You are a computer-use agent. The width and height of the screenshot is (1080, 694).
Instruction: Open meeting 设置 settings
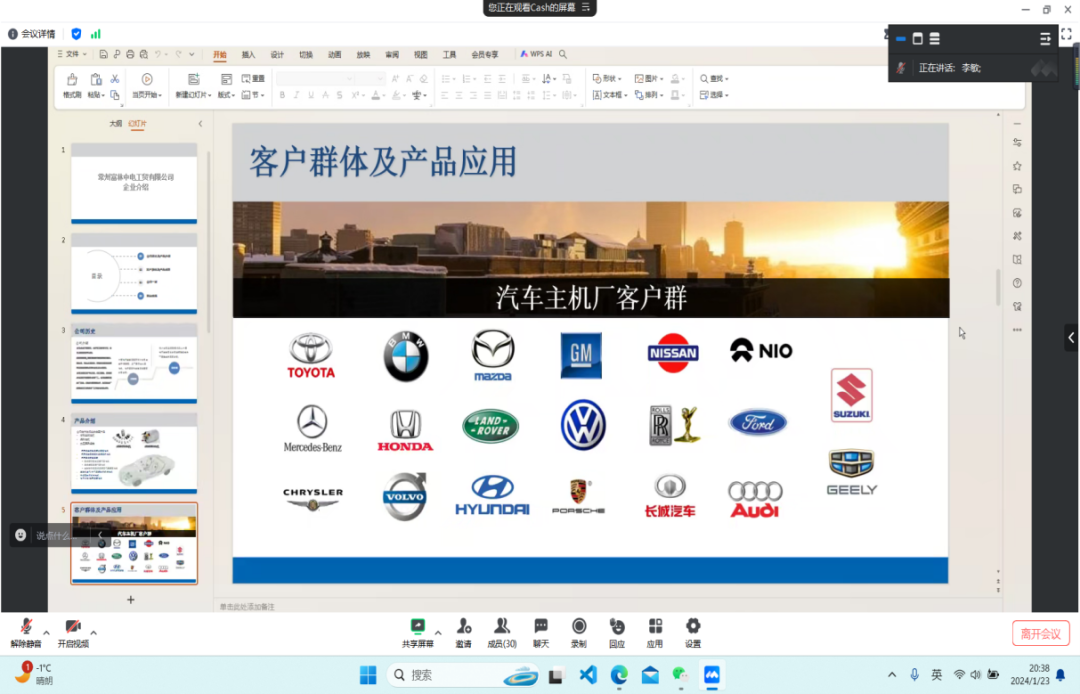(x=693, y=627)
